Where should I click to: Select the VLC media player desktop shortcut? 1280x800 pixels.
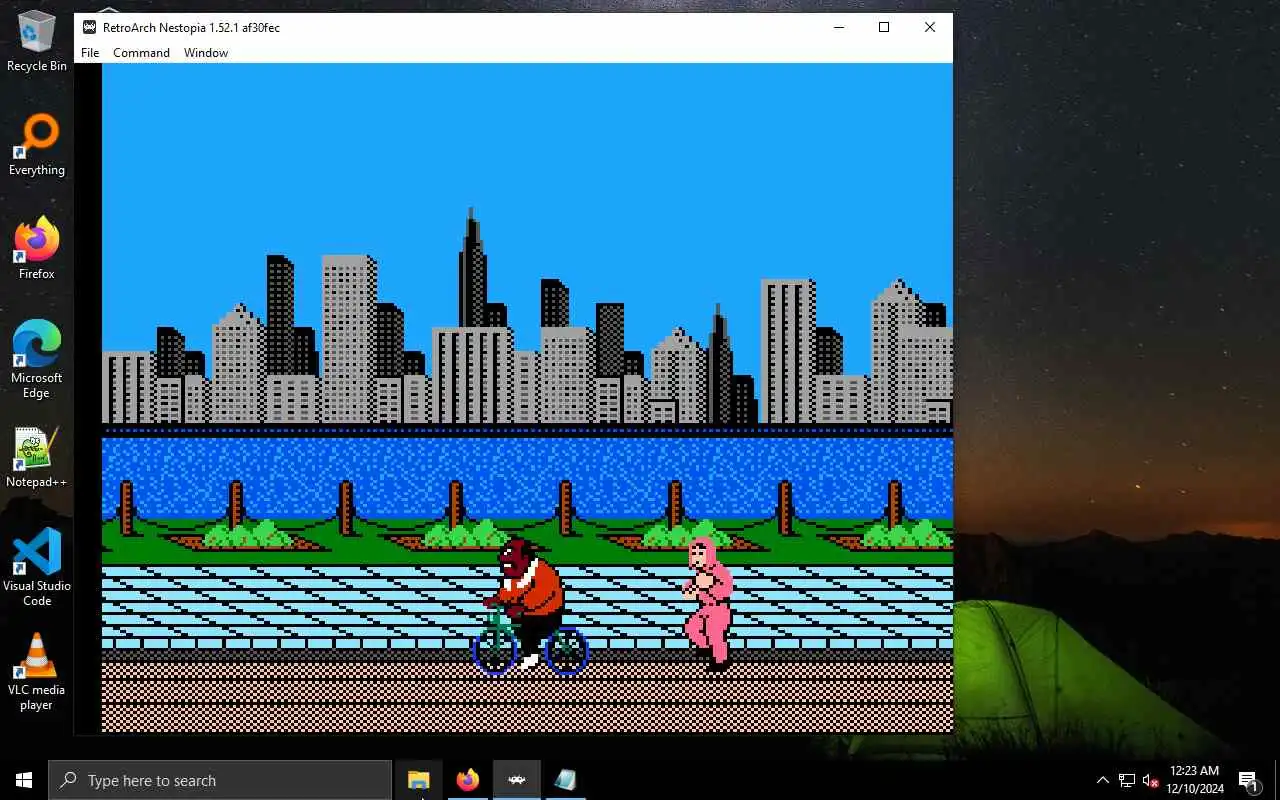point(37,672)
